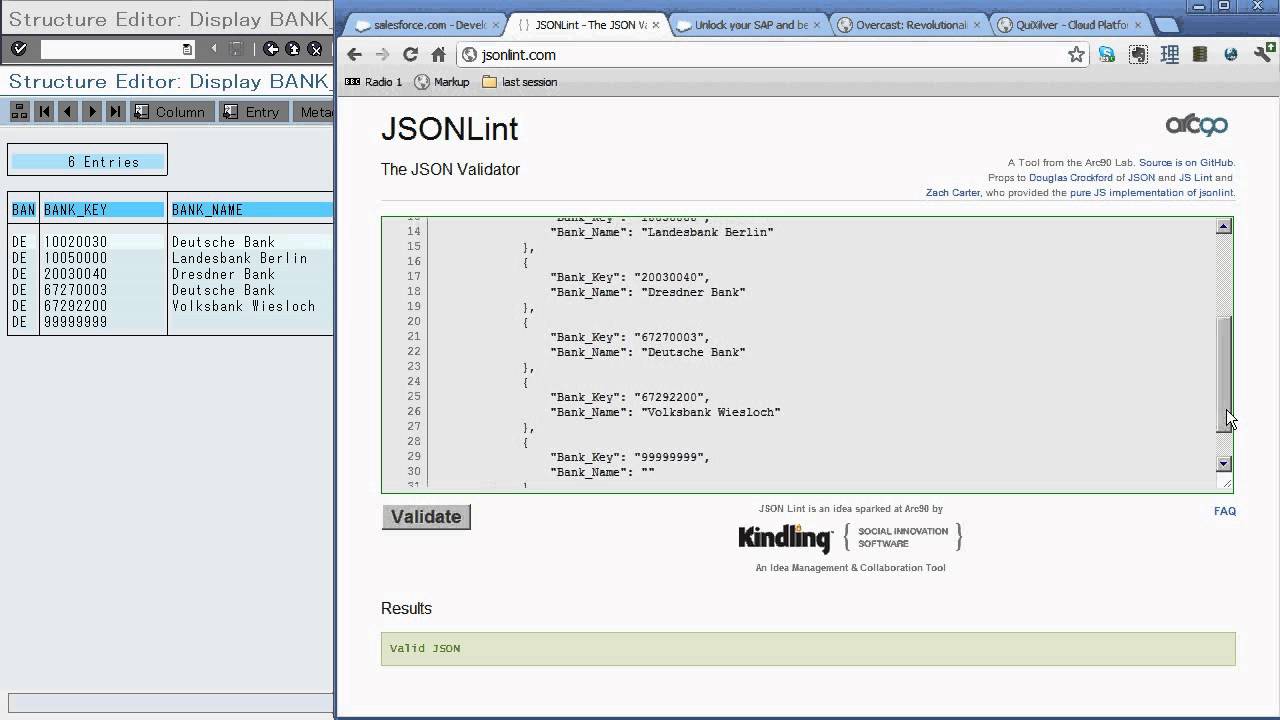Screen dimensions: 1280x720
Task: Select bank key cell 67270003
Action: click(x=102, y=290)
